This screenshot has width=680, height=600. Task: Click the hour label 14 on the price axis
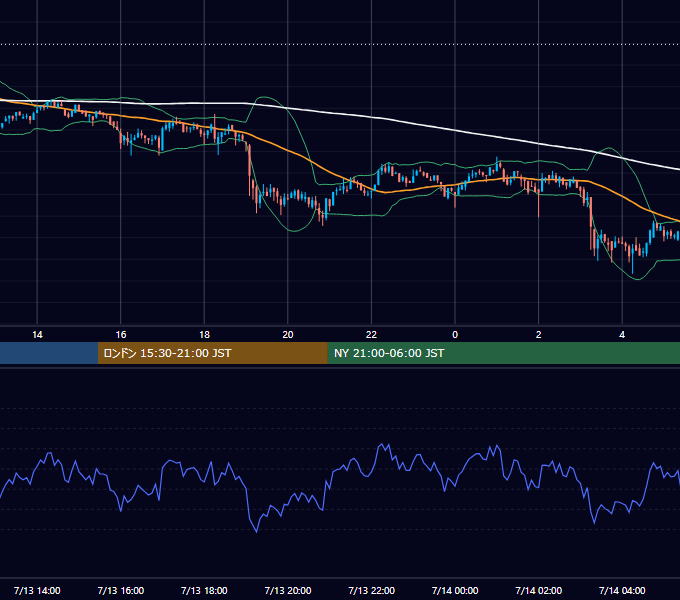[x=37, y=335]
